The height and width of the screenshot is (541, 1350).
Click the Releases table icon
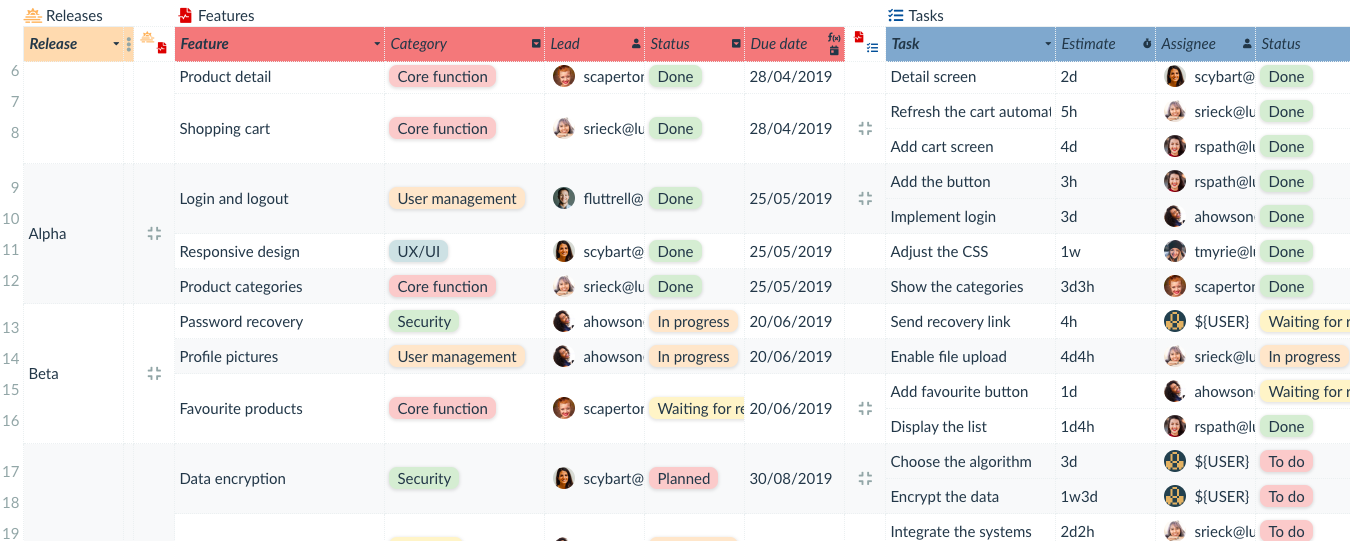[33, 15]
